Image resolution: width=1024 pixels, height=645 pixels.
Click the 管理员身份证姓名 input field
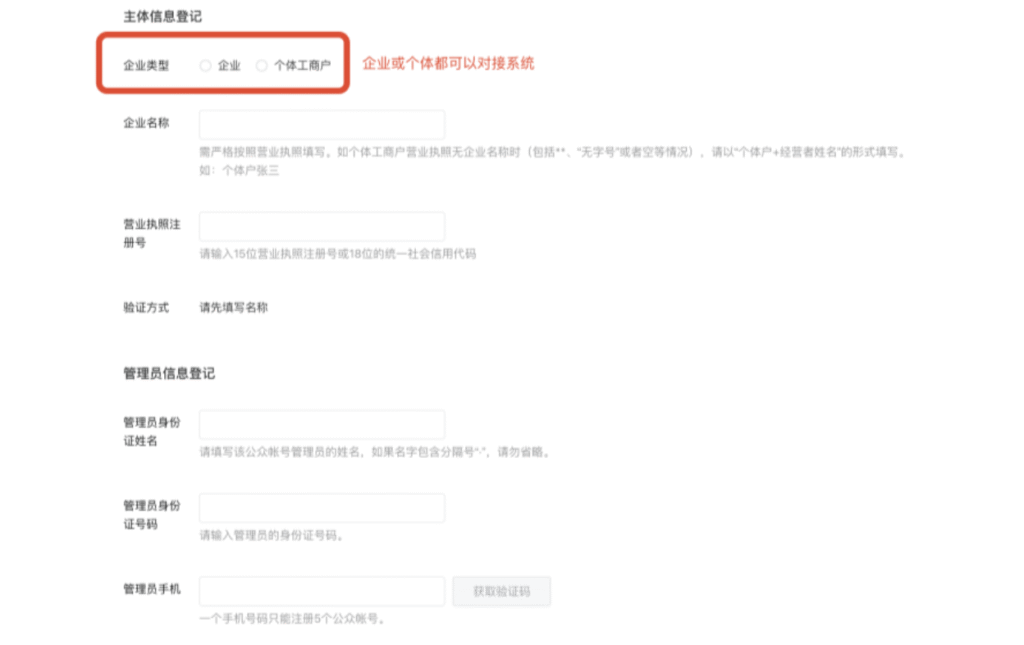click(321, 422)
